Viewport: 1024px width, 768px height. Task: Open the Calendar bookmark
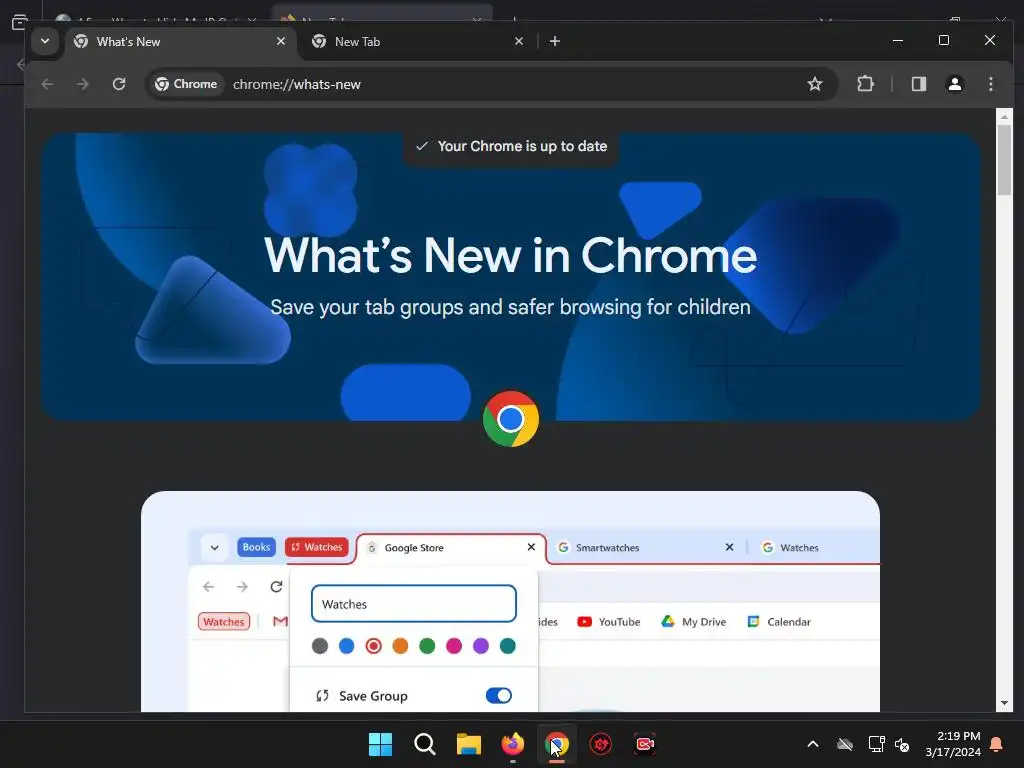coord(779,622)
